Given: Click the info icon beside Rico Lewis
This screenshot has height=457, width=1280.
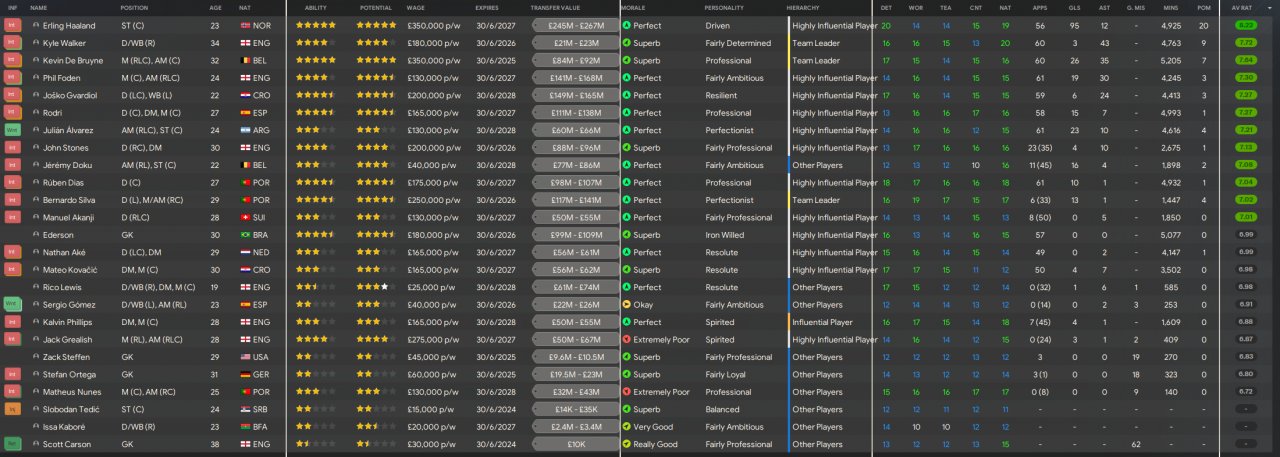Looking at the screenshot, I should pos(36,287).
